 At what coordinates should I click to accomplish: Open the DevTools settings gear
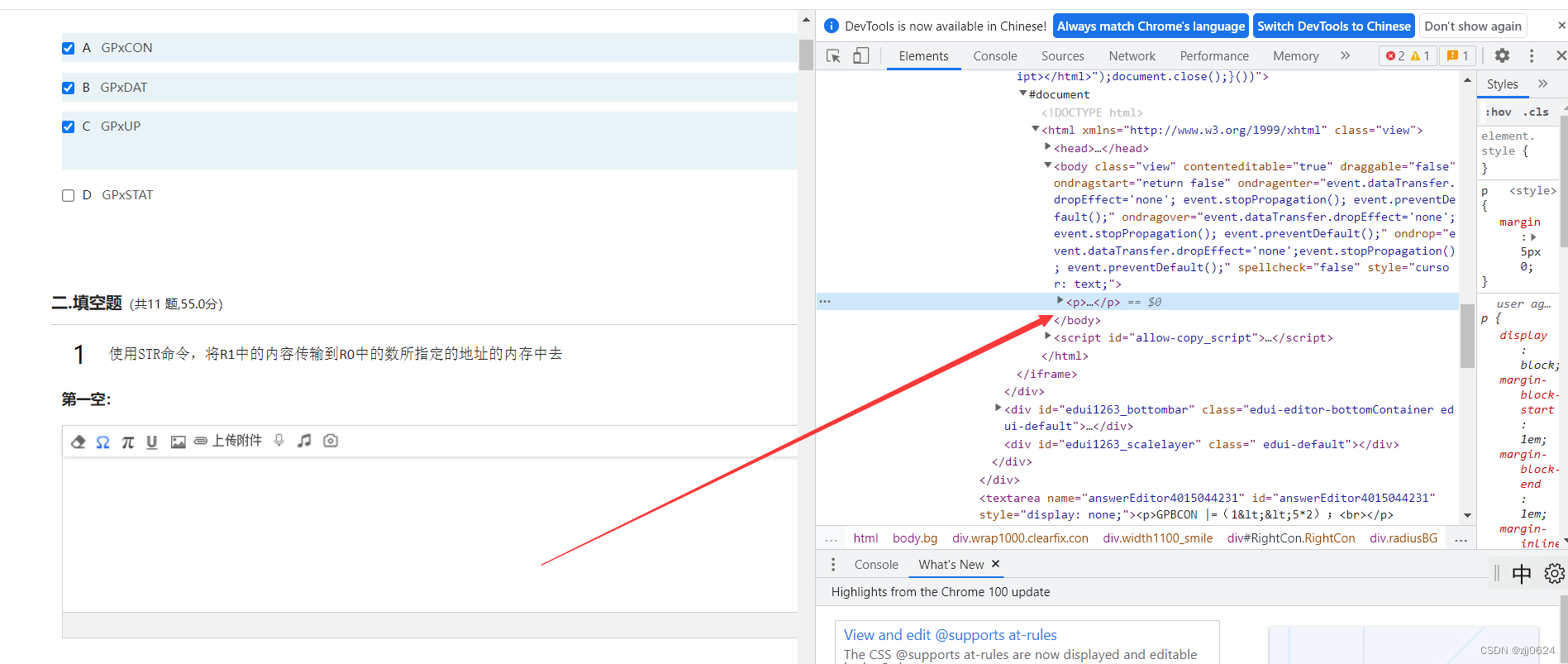pyautogui.click(x=1502, y=55)
